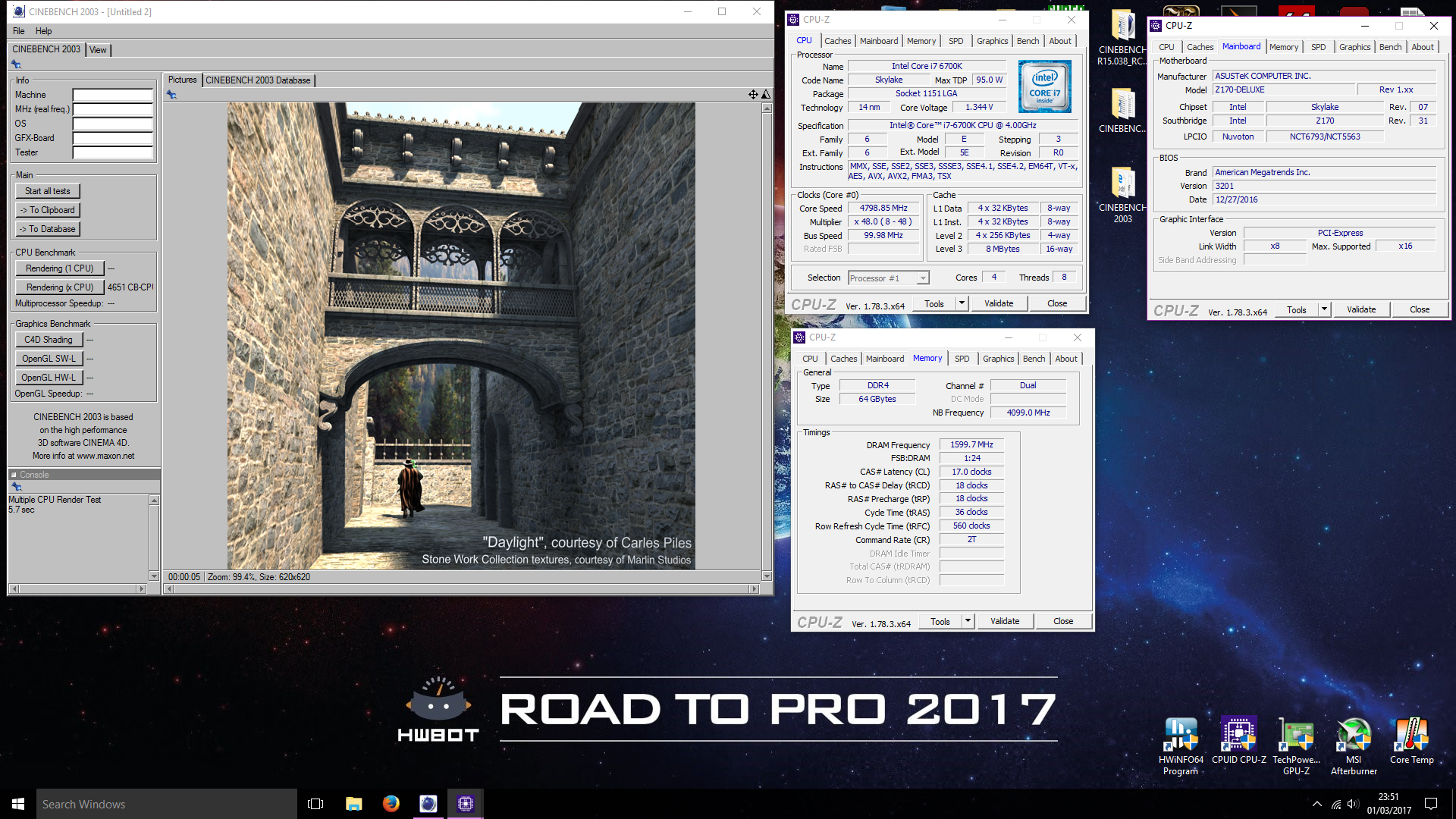Open the Processor #1 selection dropdown
Image resolution: width=1456 pixels, height=819 pixels.
[888, 278]
